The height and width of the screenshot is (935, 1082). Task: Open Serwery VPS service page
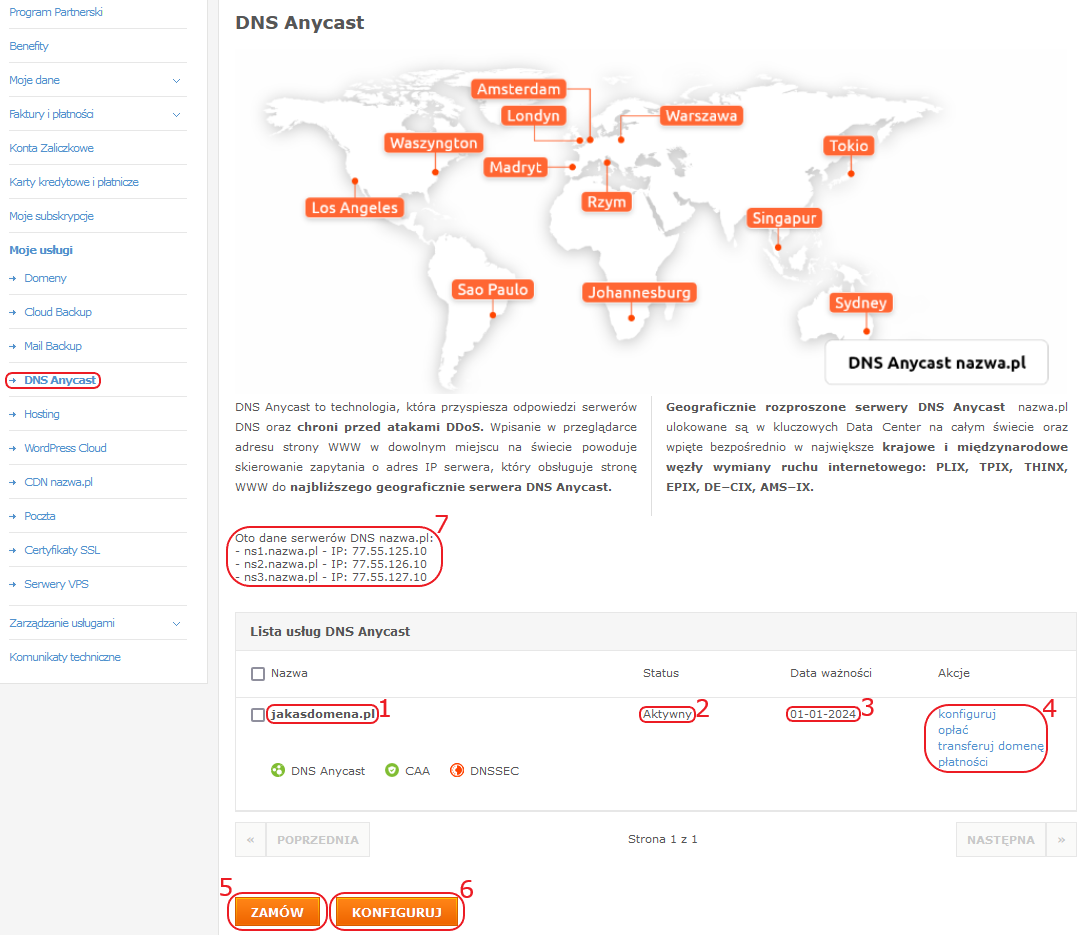(x=57, y=584)
